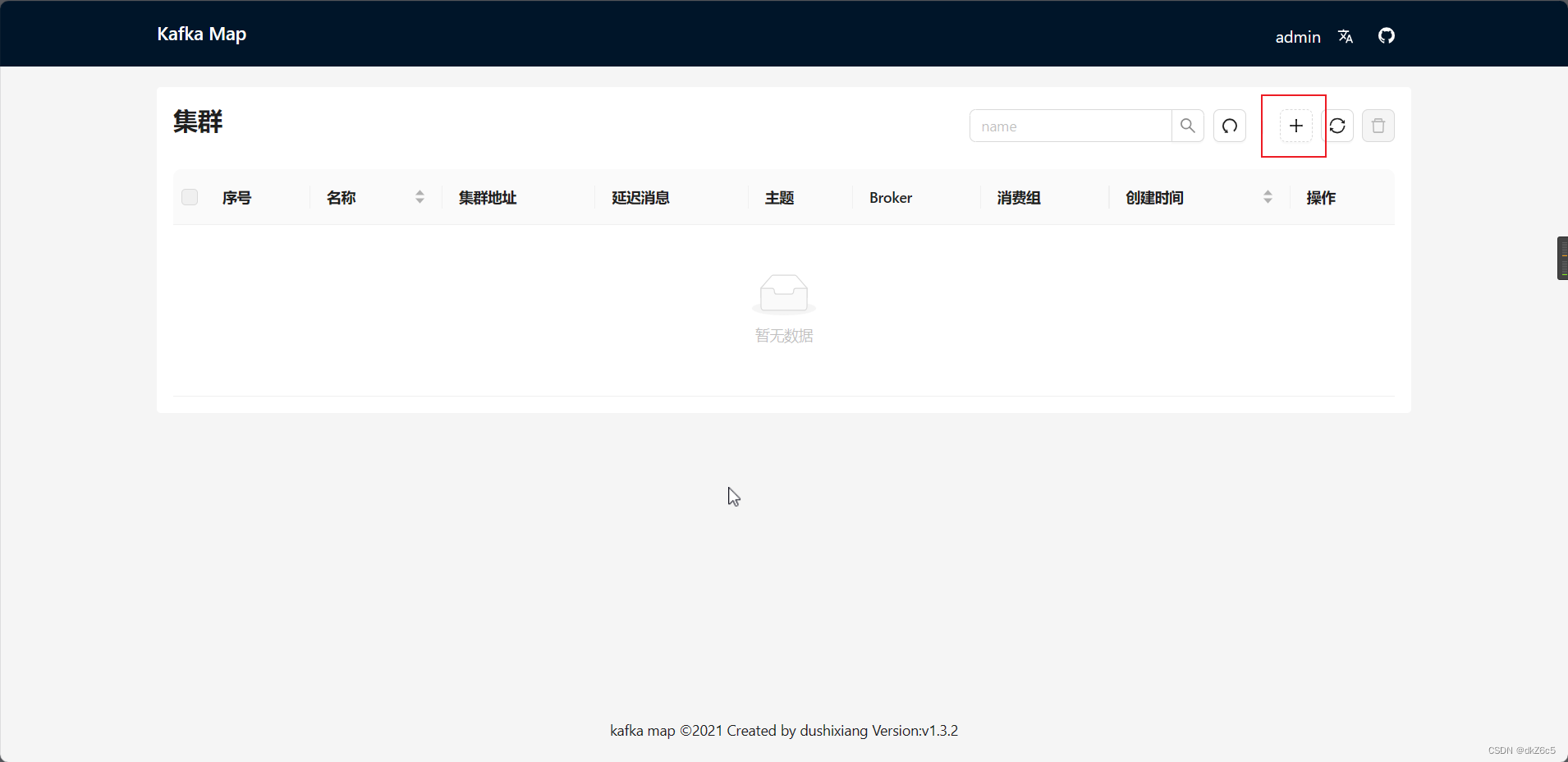Click the Kafka Map logo title
The image size is (1568, 762).
point(201,34)
